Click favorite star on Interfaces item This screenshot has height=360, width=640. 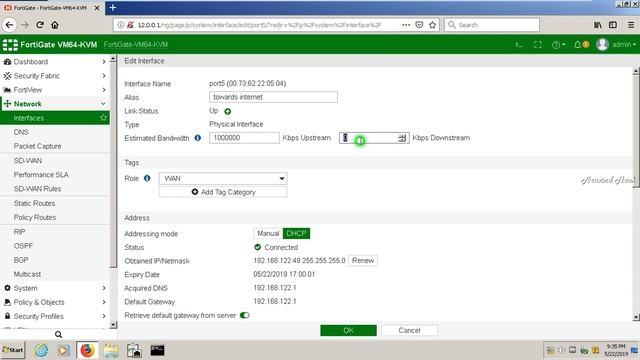pyautogui.click(x=103, y=118)
